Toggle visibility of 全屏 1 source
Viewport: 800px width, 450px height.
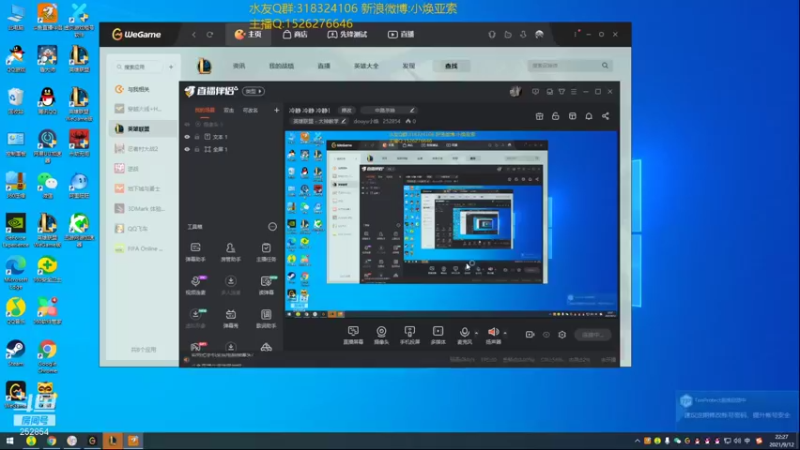[x=187, y=149]
